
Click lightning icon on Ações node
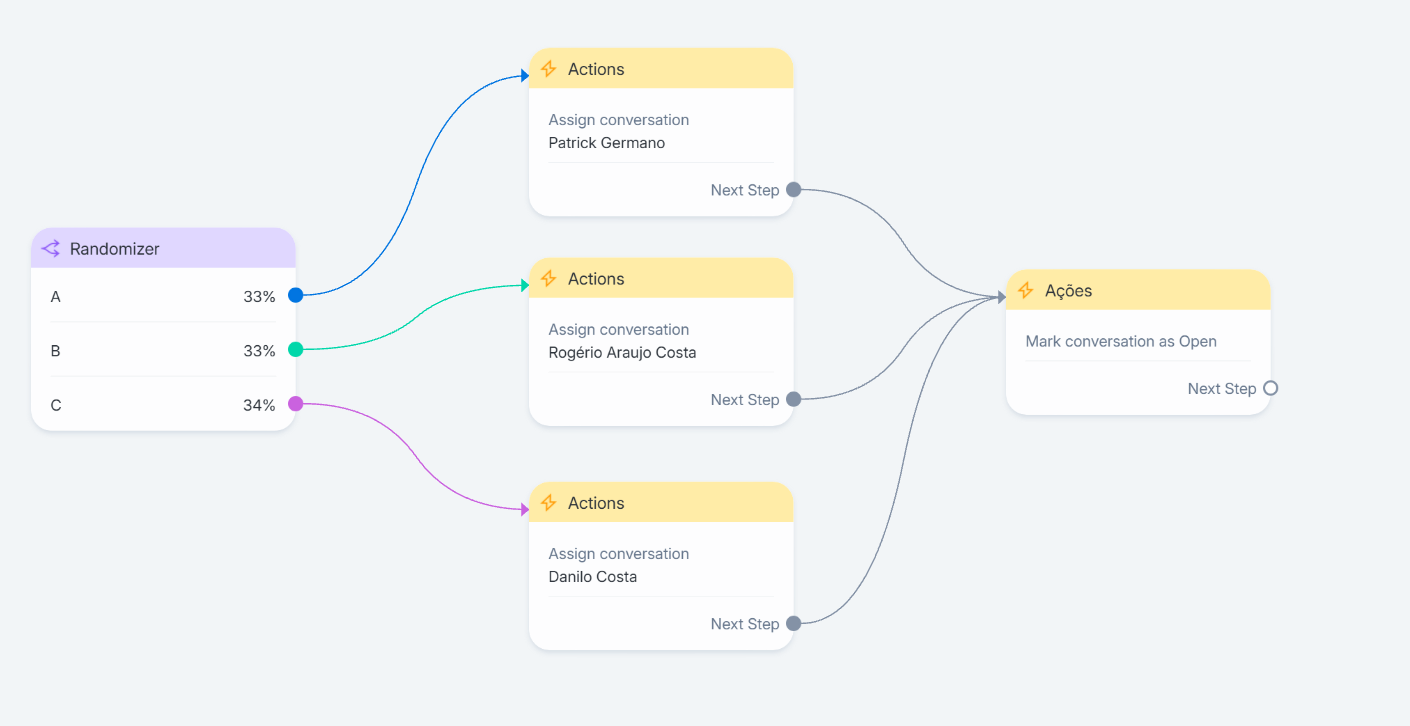pyautogui.click(x=1025, y=291)
